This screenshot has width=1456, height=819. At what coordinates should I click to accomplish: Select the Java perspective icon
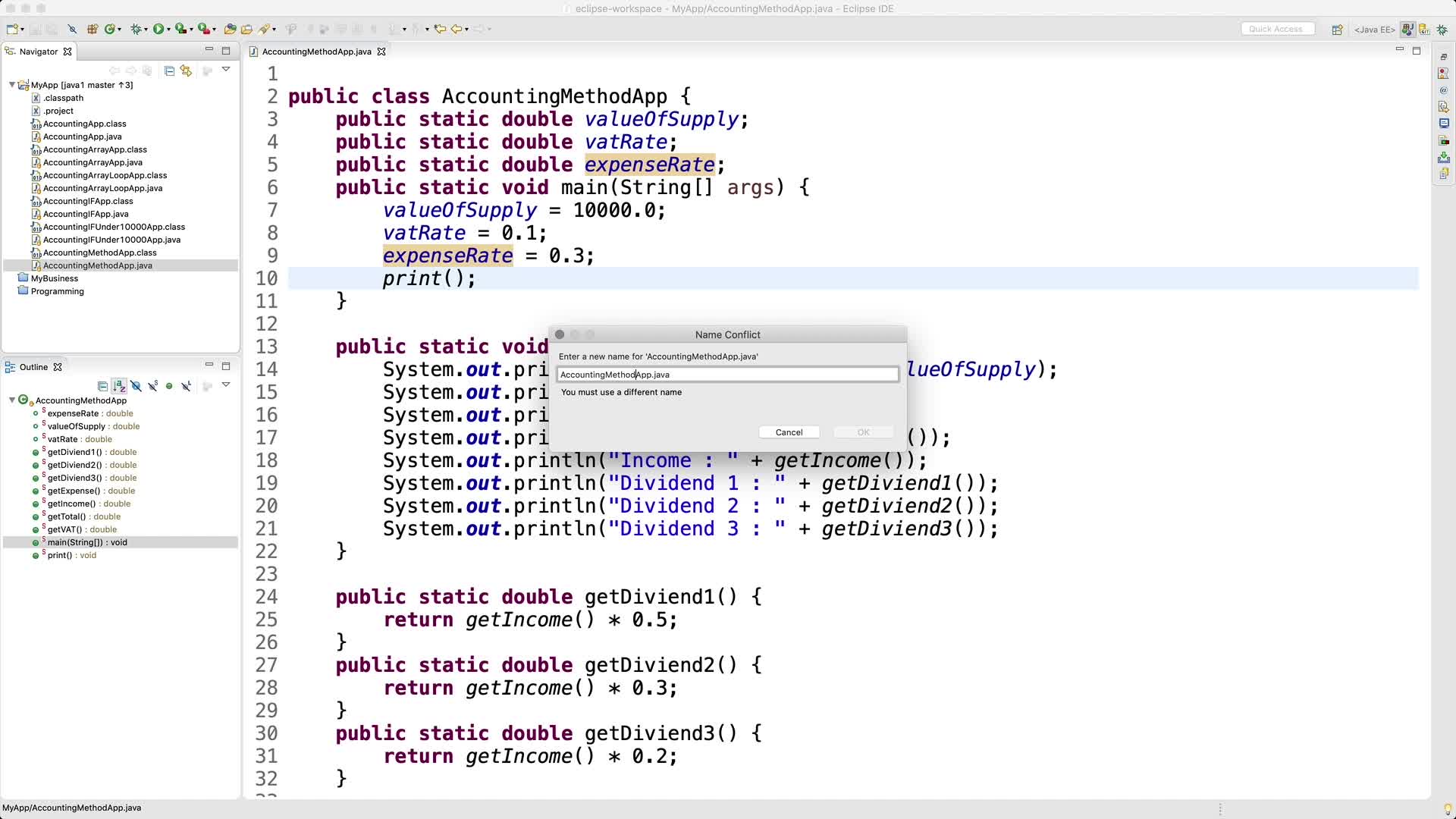point(1408,30)
